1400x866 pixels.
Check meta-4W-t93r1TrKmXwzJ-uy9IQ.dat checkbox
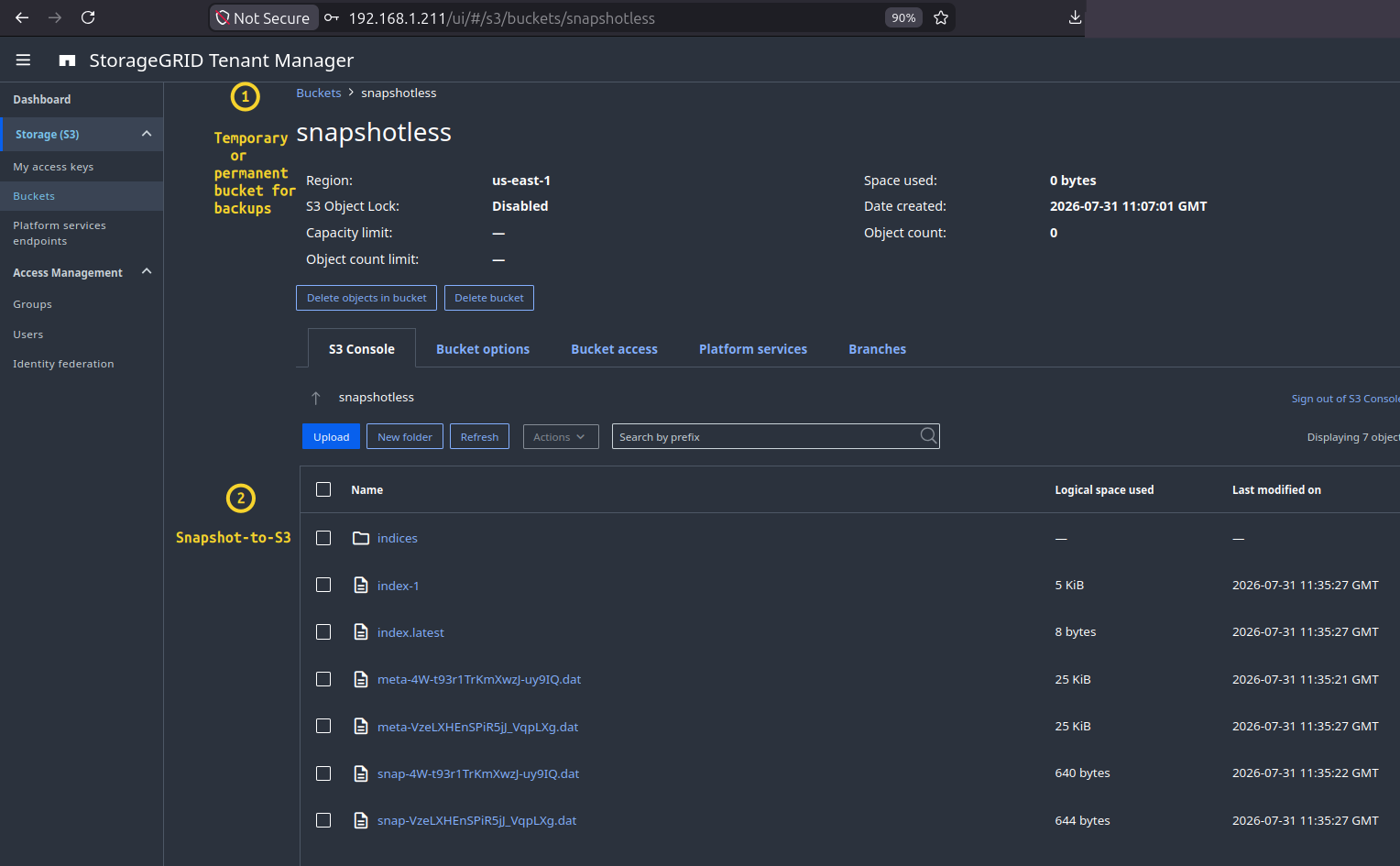(x=323, y=679)
